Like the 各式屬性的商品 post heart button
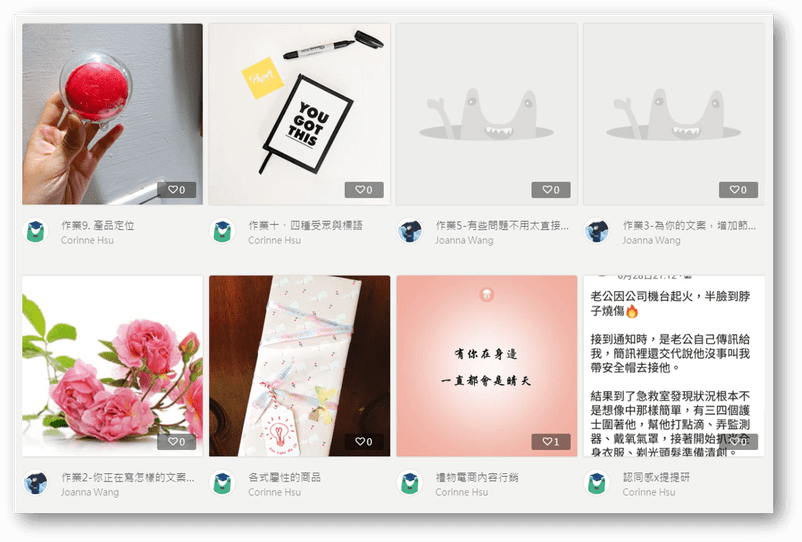This screenshot has width=802, height=542. point(364,442)
